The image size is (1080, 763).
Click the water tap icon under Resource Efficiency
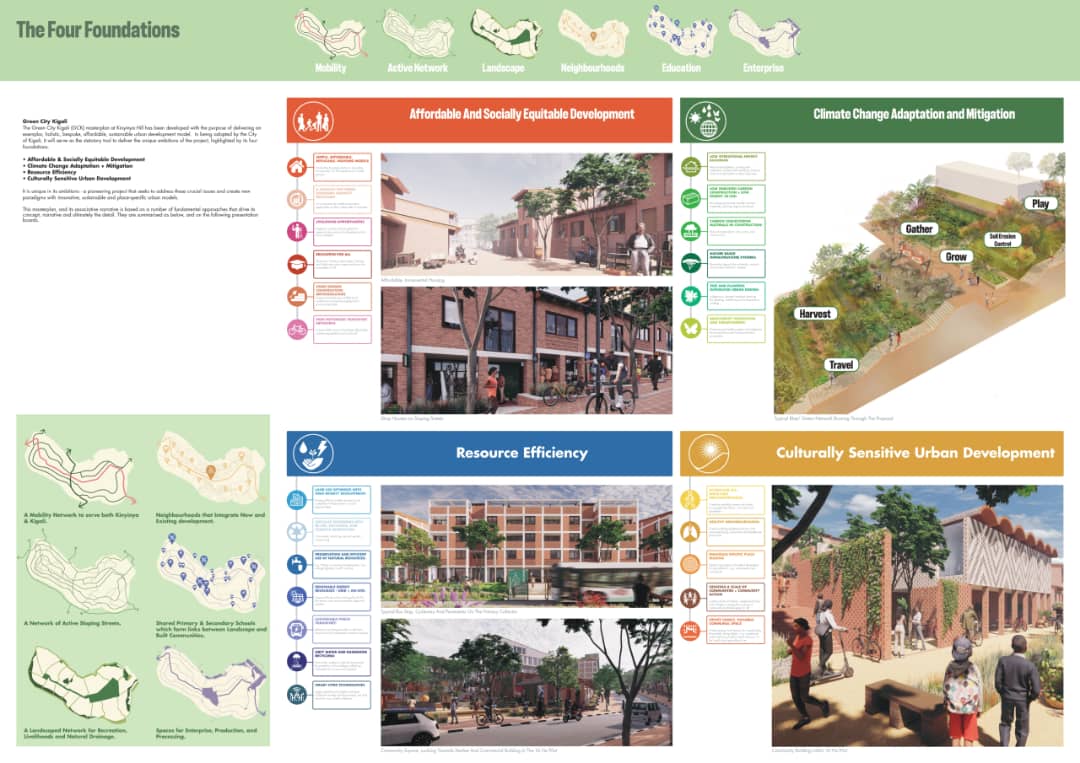(x=298, y=564)
